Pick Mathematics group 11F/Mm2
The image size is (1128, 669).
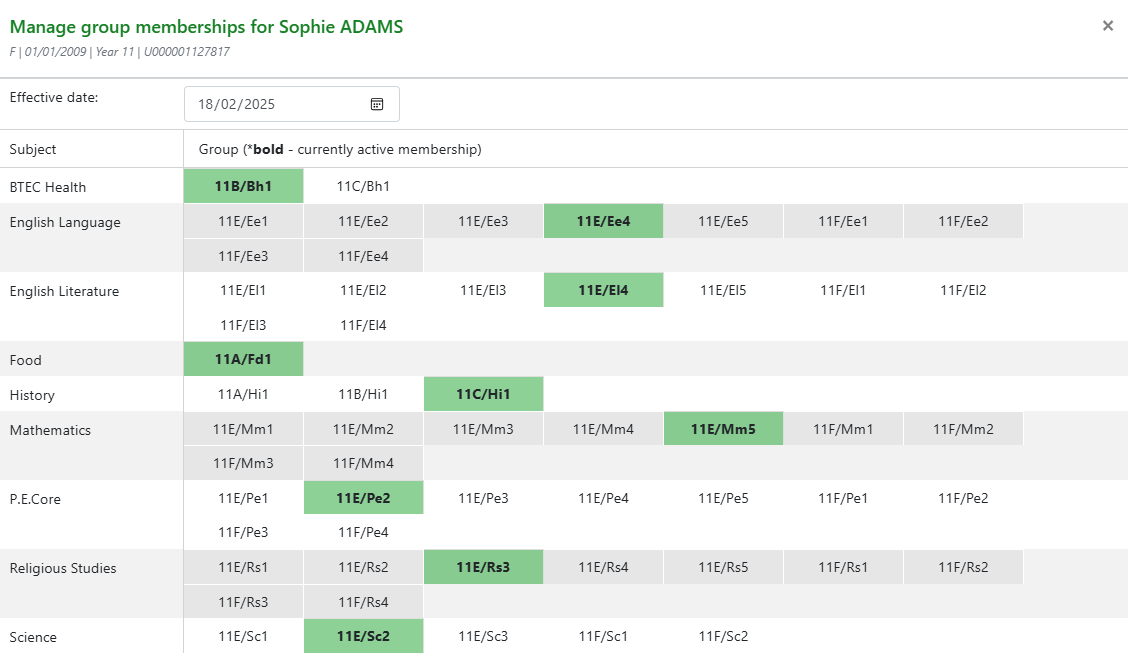coord(963,429)
